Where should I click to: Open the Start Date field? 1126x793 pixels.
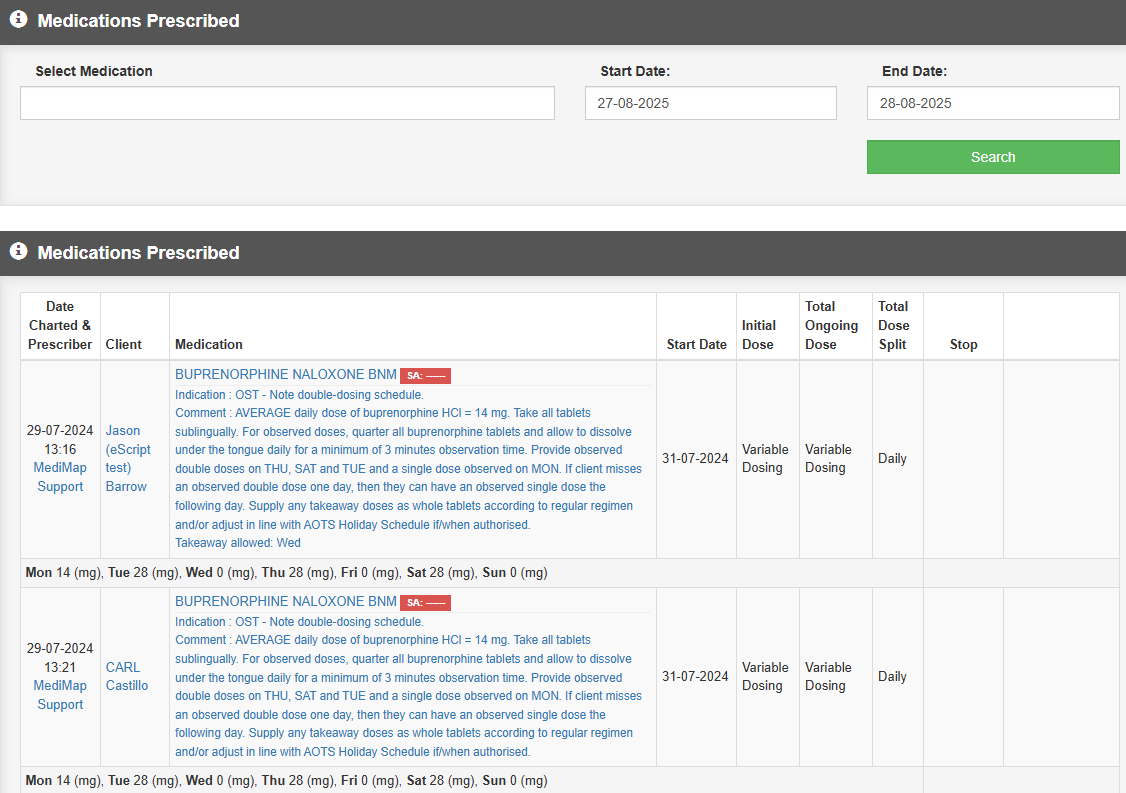(x=710, y=103)
